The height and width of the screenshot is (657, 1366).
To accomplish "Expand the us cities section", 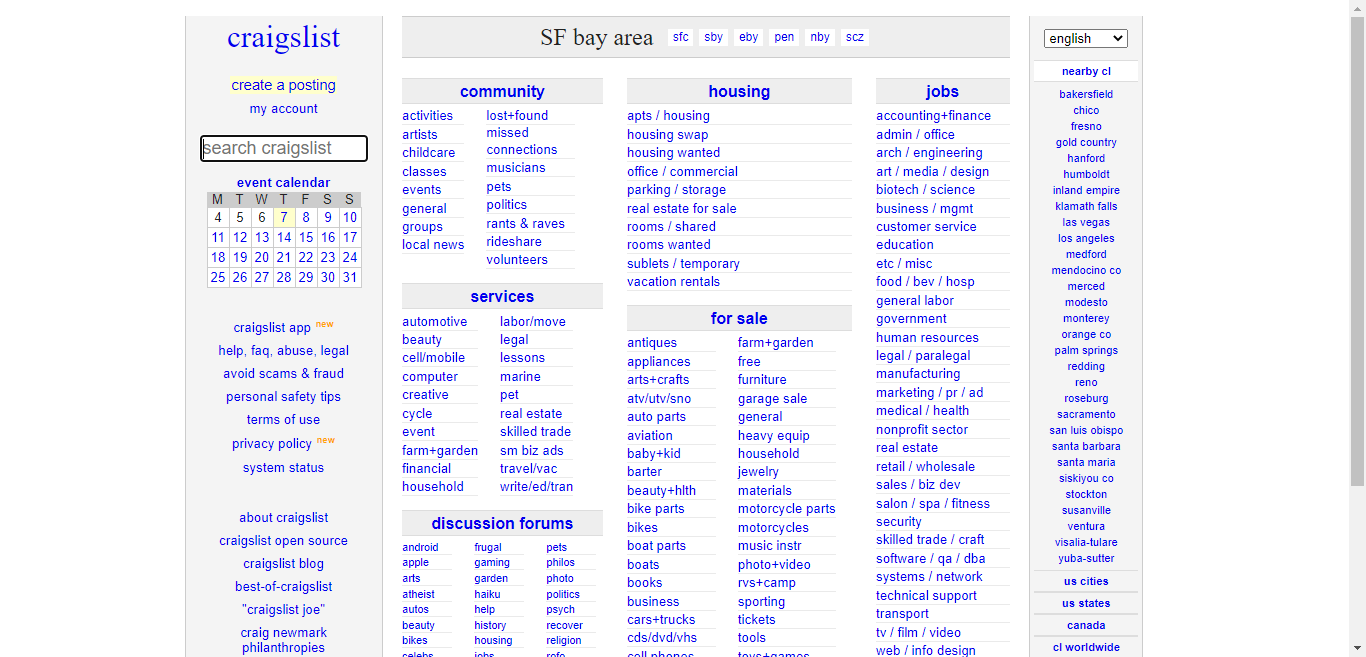I will click(x=1085, y=581).
